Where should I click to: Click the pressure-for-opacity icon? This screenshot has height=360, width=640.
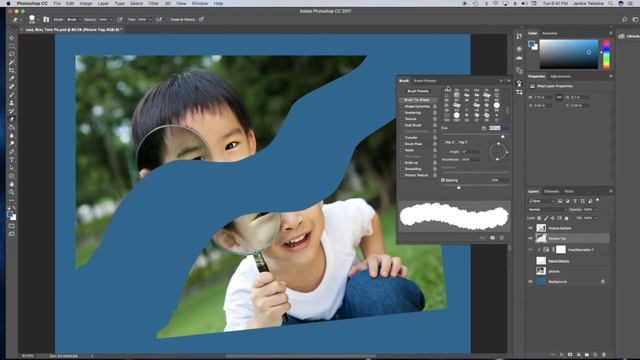pyautogui.click(x=120, y=20)
